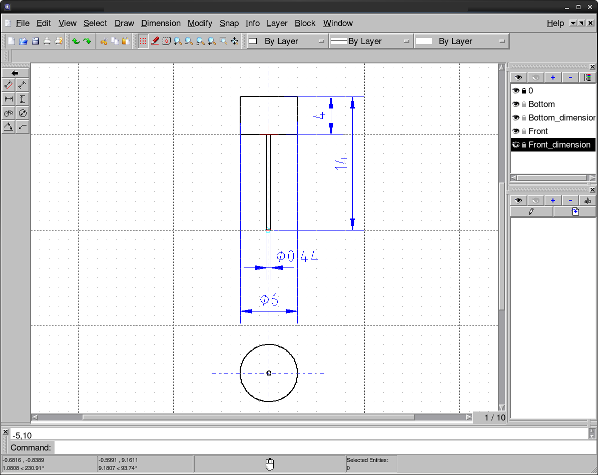598x475 pixels.
Task: Select the Front layer row
Action: tap(553, 131)
